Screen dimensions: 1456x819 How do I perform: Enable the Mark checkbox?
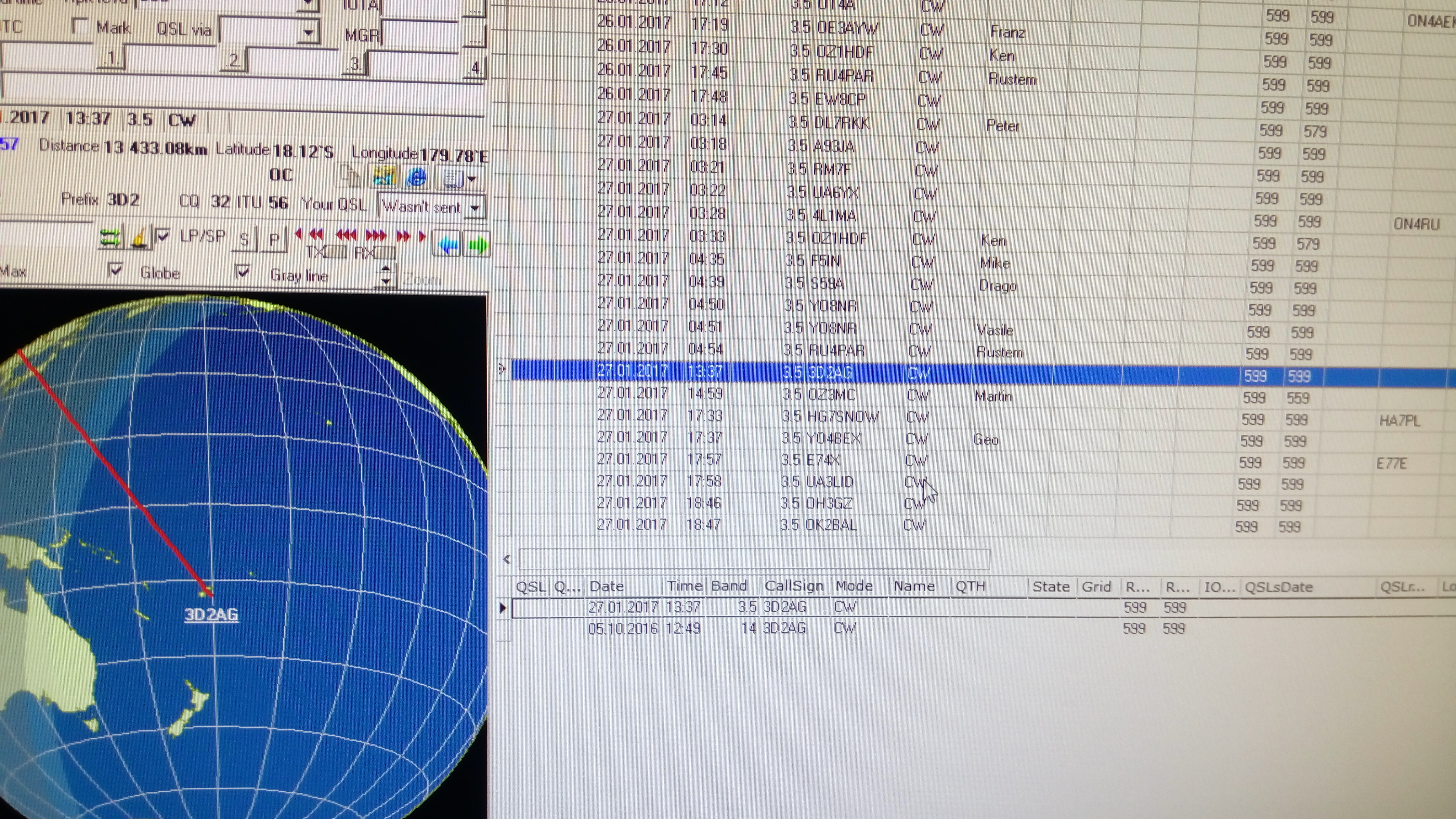81,26
